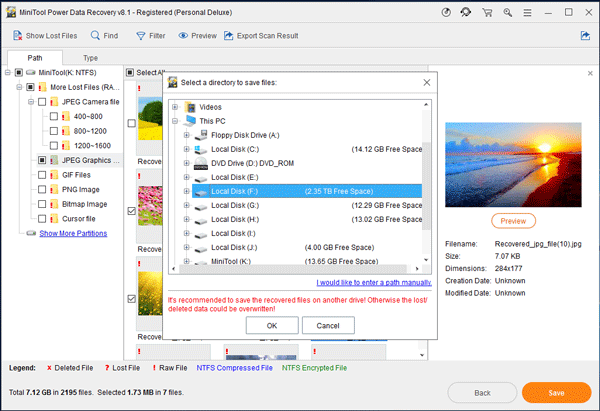Image resolution: width=600 pixels, height=411 pixels.
Task: Open the hamburger menu icon
Action: point(527,13)
